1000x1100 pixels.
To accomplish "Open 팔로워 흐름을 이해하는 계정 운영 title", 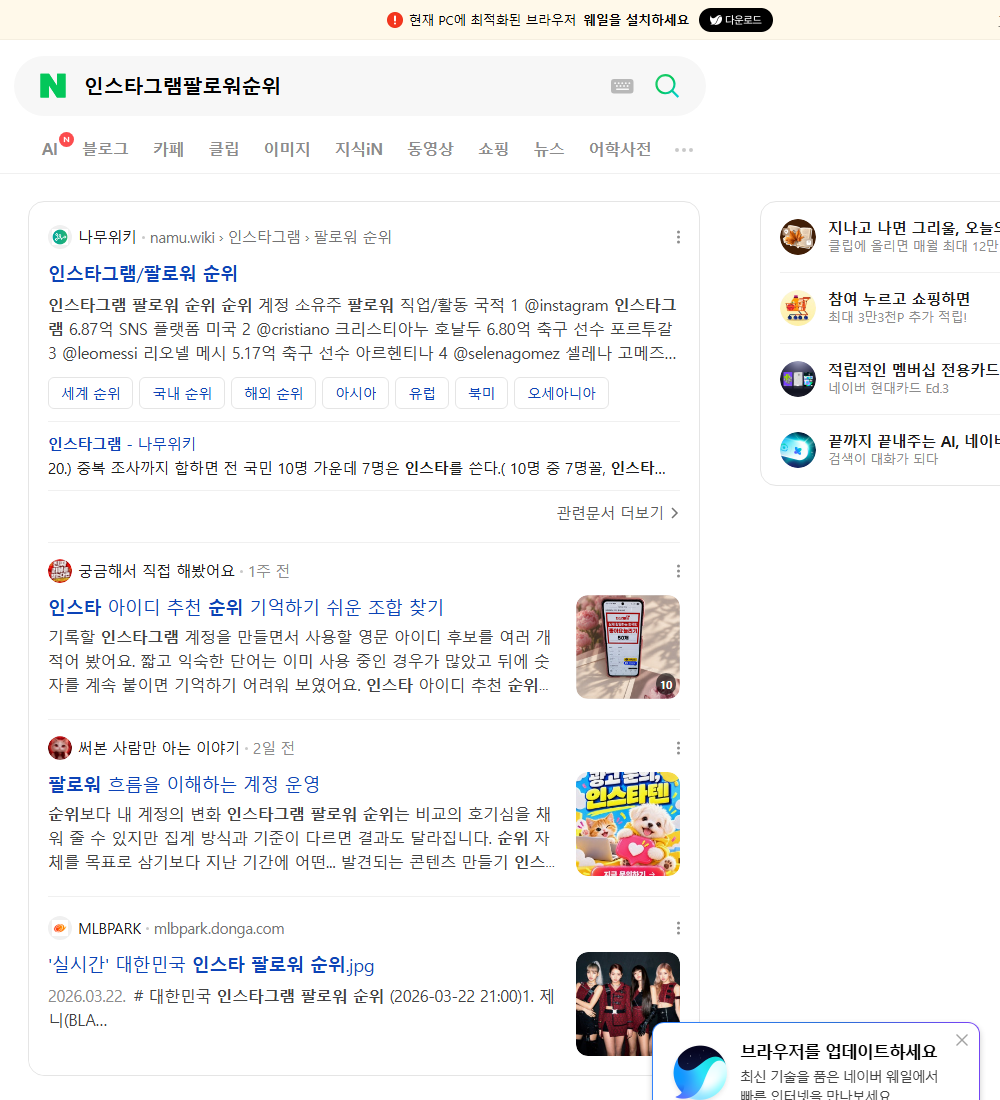I will coord(184,784).
